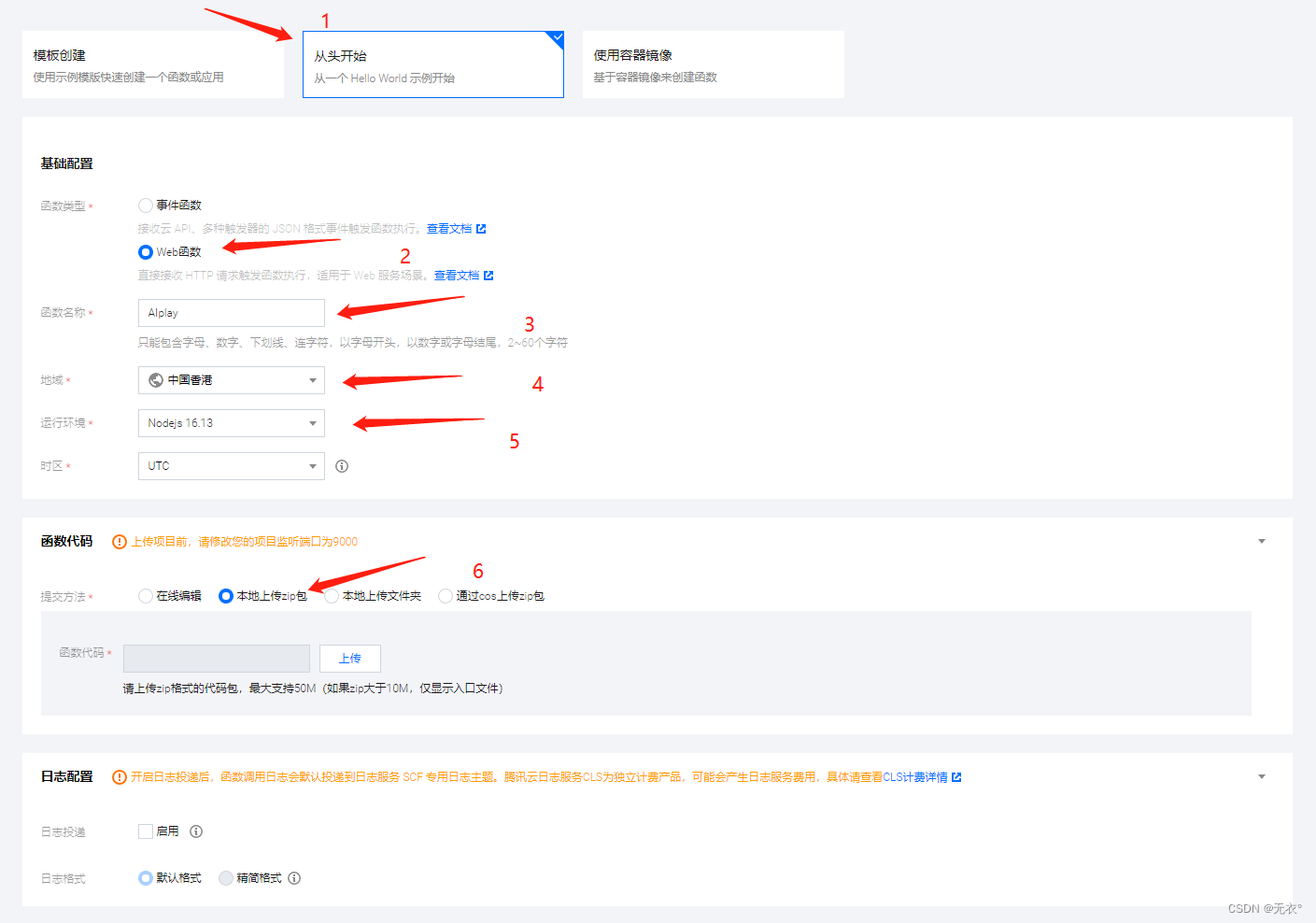Select the 从头开始 creation option card
The height and width of the screenshot is (923, 1316).
point(433,64)
